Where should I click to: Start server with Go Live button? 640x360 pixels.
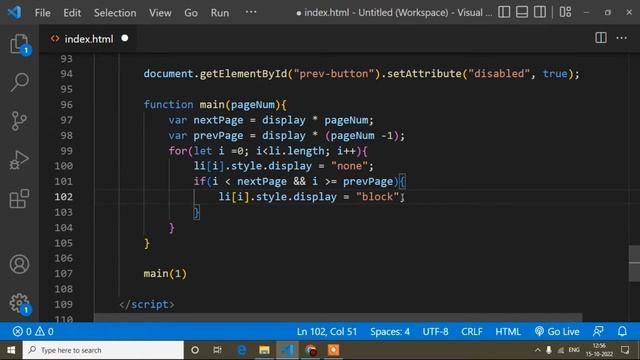coord(557,331)
